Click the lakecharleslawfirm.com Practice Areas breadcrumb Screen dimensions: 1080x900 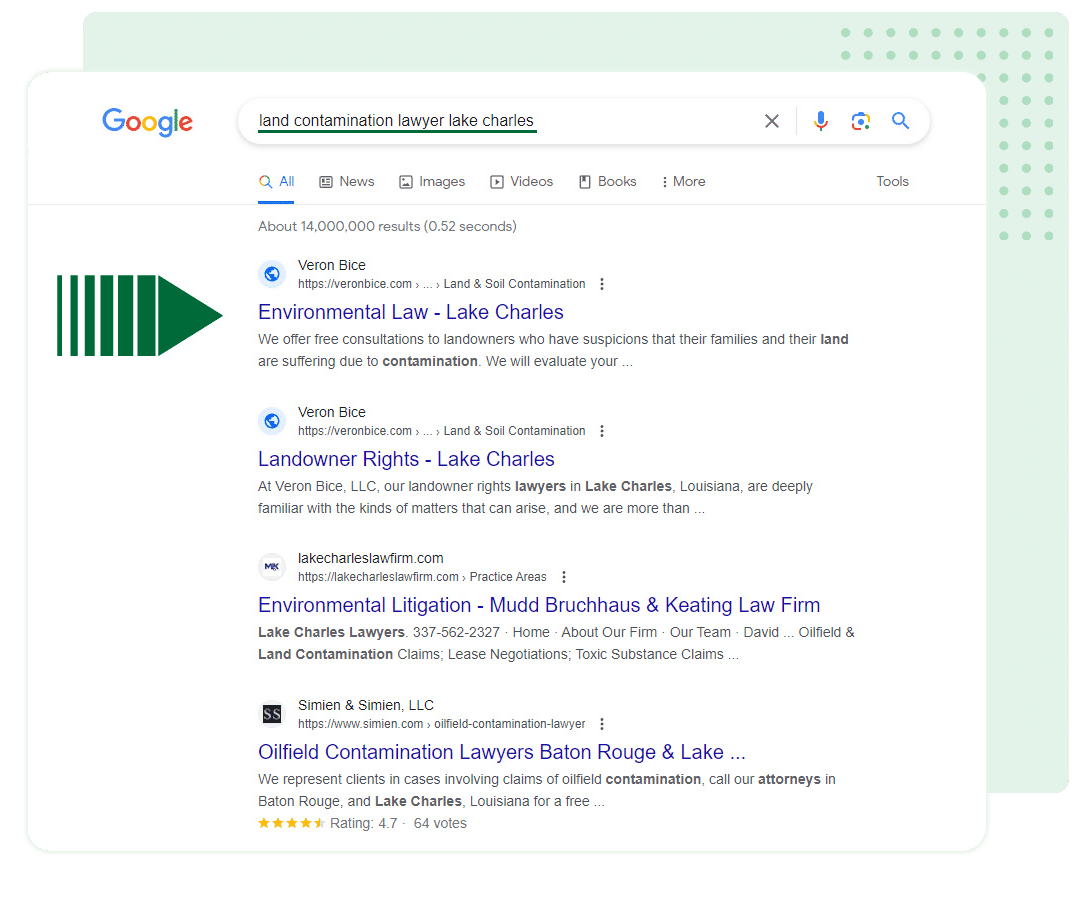point(422,577)
